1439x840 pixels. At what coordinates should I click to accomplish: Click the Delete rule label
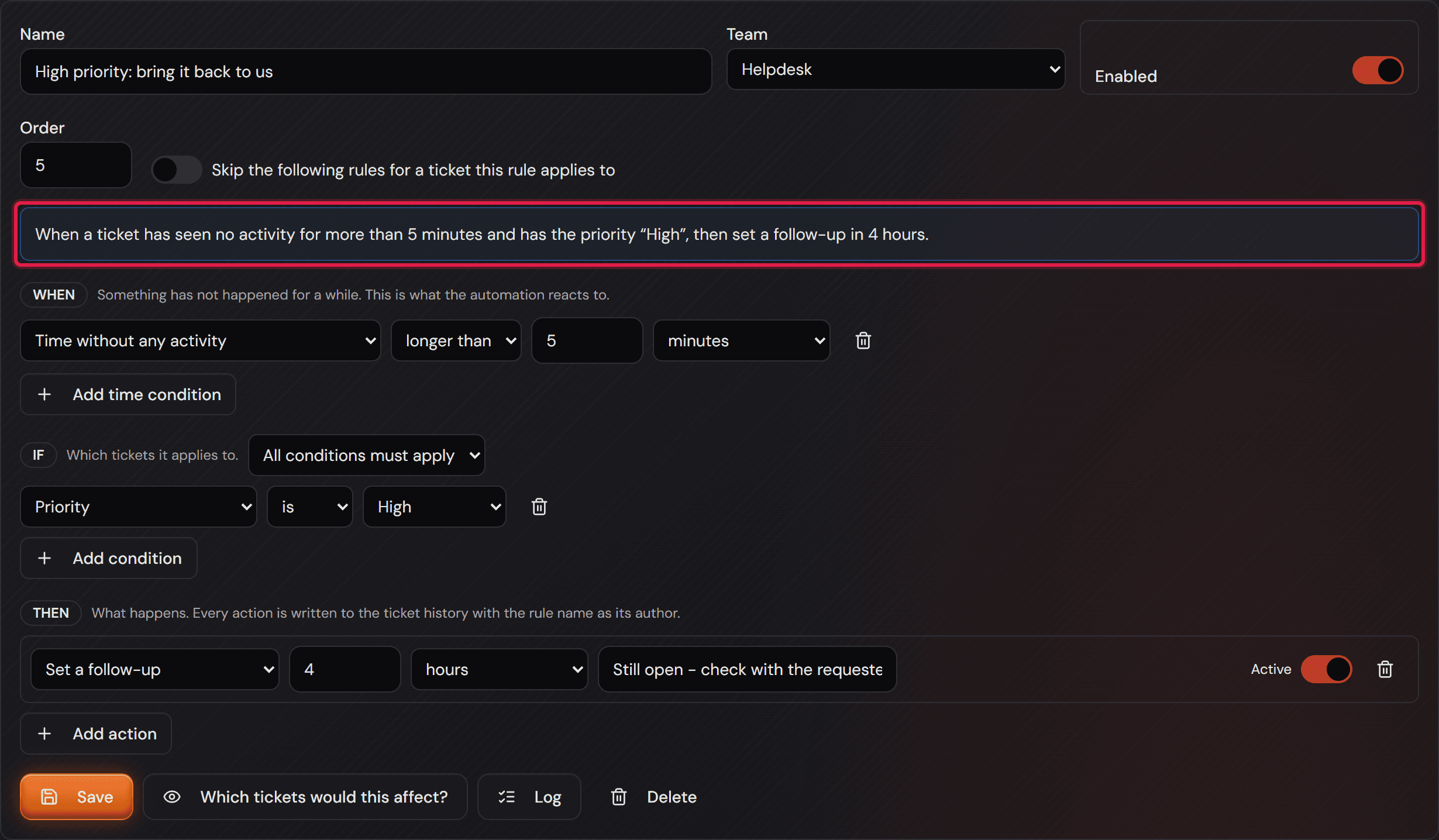(672, 797)
